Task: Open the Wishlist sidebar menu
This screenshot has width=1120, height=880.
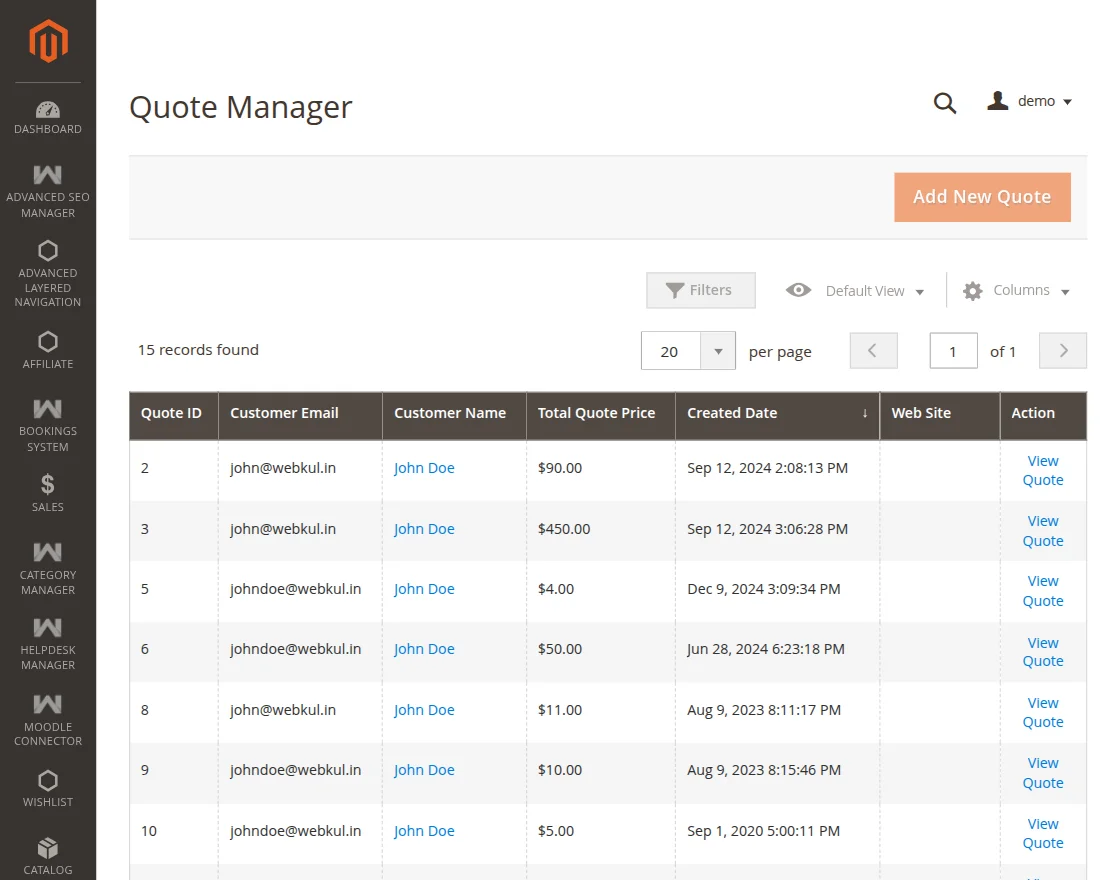Action: (x=48, y=788)
